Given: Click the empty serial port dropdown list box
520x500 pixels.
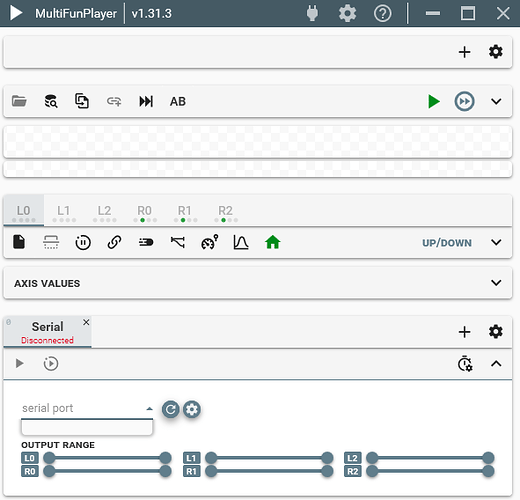Looking at the screenshot, I should pyautogui.click(x=87, y=428).
